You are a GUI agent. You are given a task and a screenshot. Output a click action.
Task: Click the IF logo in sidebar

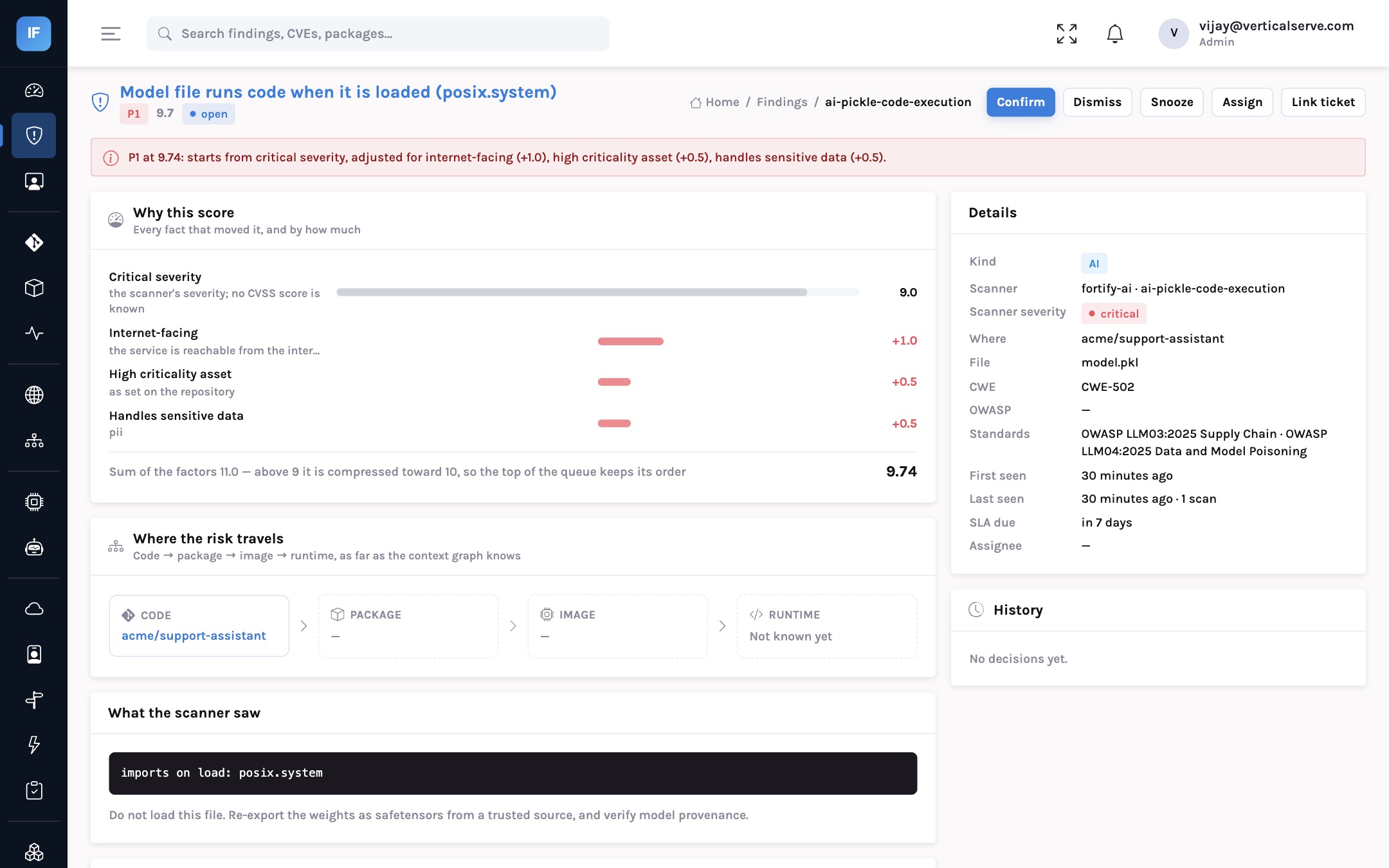(33, 33)
